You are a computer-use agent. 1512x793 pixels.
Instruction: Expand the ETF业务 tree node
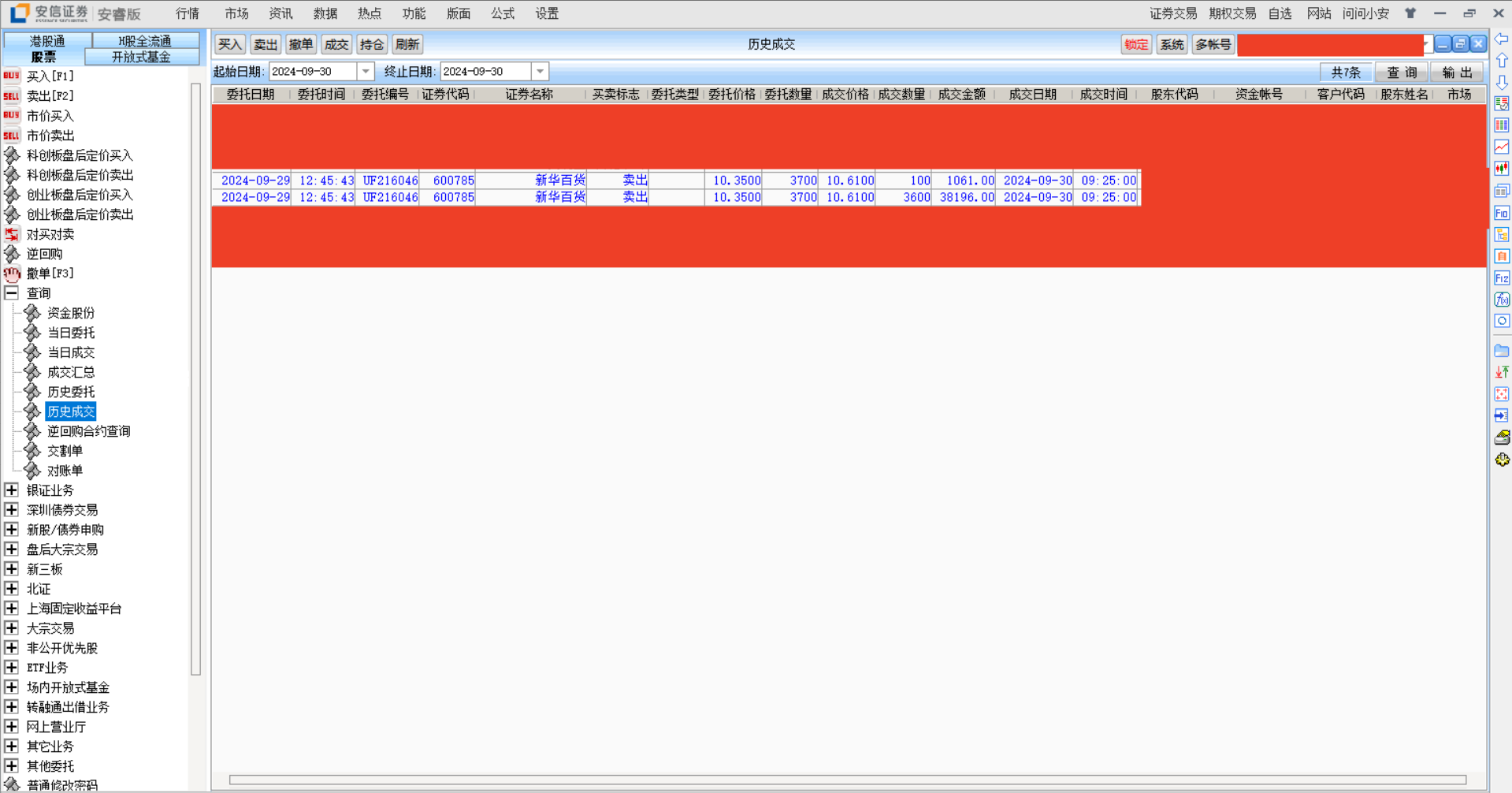[x=11, y=668]
